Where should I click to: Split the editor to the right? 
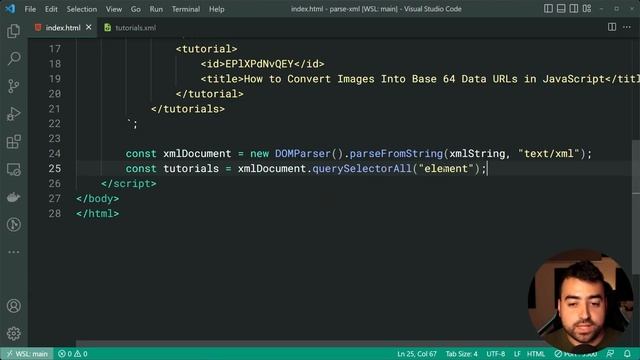click(x=612, y=27)
